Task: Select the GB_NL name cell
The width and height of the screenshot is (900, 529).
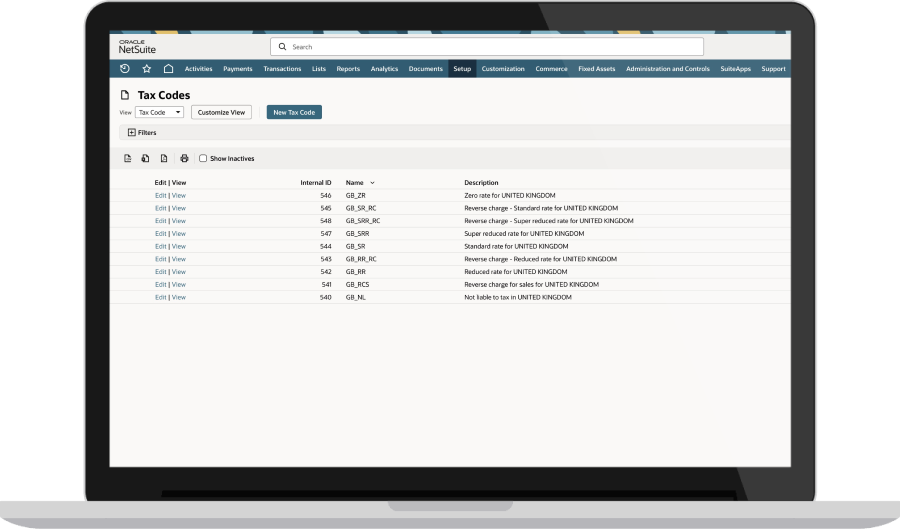Action: (355, 297)
